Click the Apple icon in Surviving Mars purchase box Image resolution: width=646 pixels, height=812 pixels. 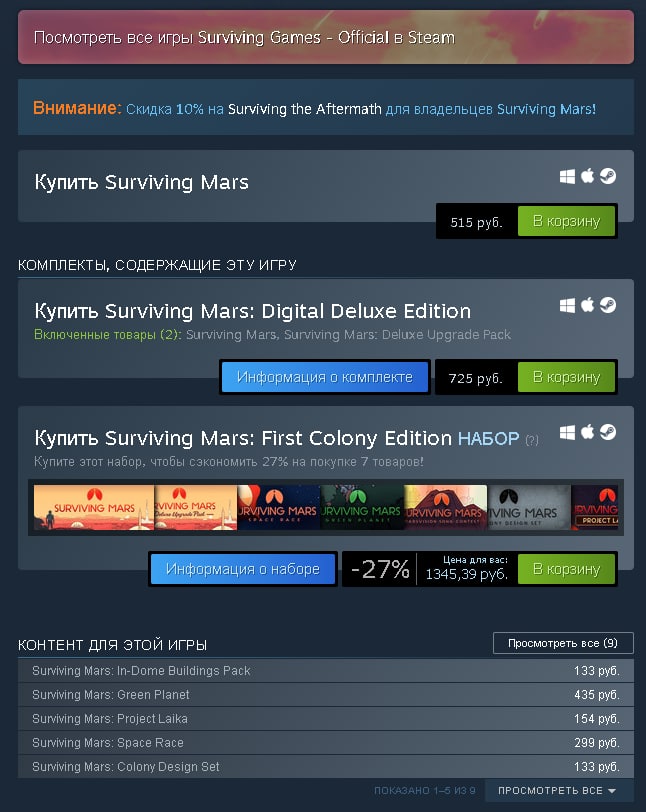click(x=587, y=176)
